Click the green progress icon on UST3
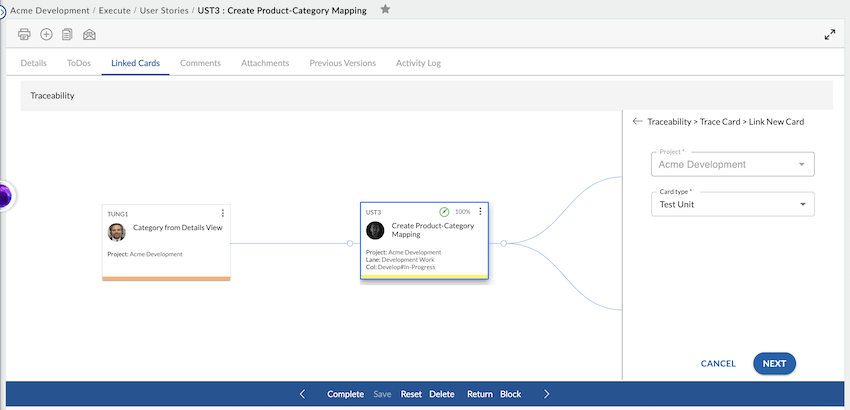The image size is (850, 410). click(x=444, y=212)
